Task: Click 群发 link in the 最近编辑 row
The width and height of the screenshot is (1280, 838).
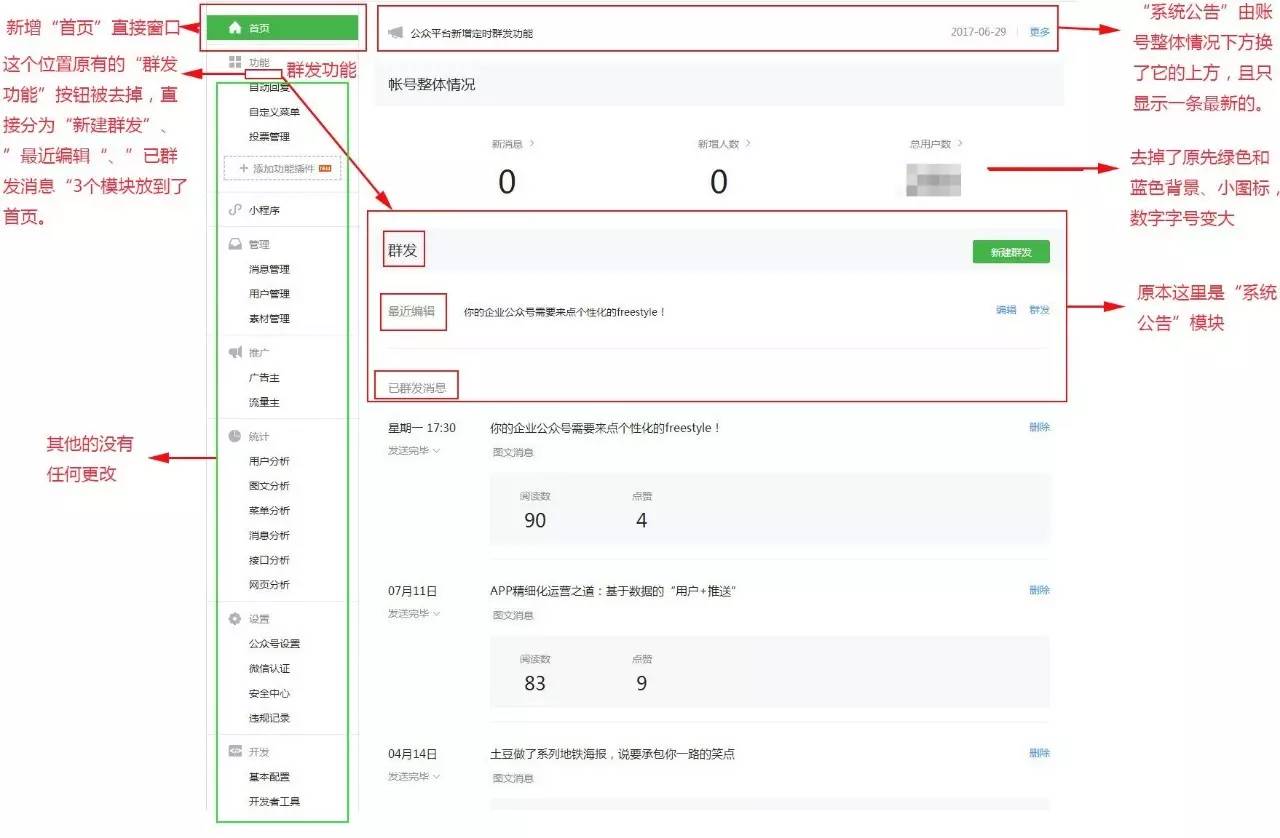Action: pos(1040,310)
